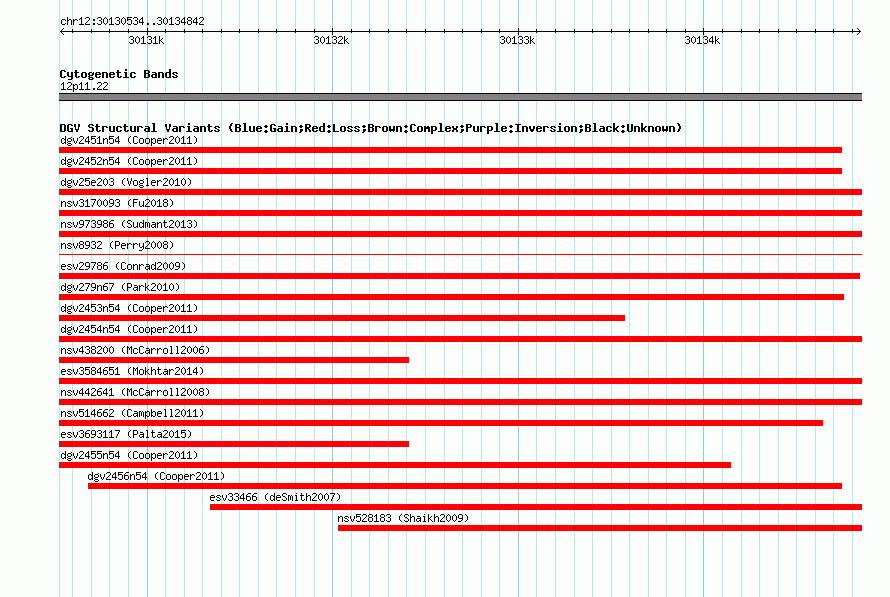Click the ruler's left end arrow

pos(62,31)
